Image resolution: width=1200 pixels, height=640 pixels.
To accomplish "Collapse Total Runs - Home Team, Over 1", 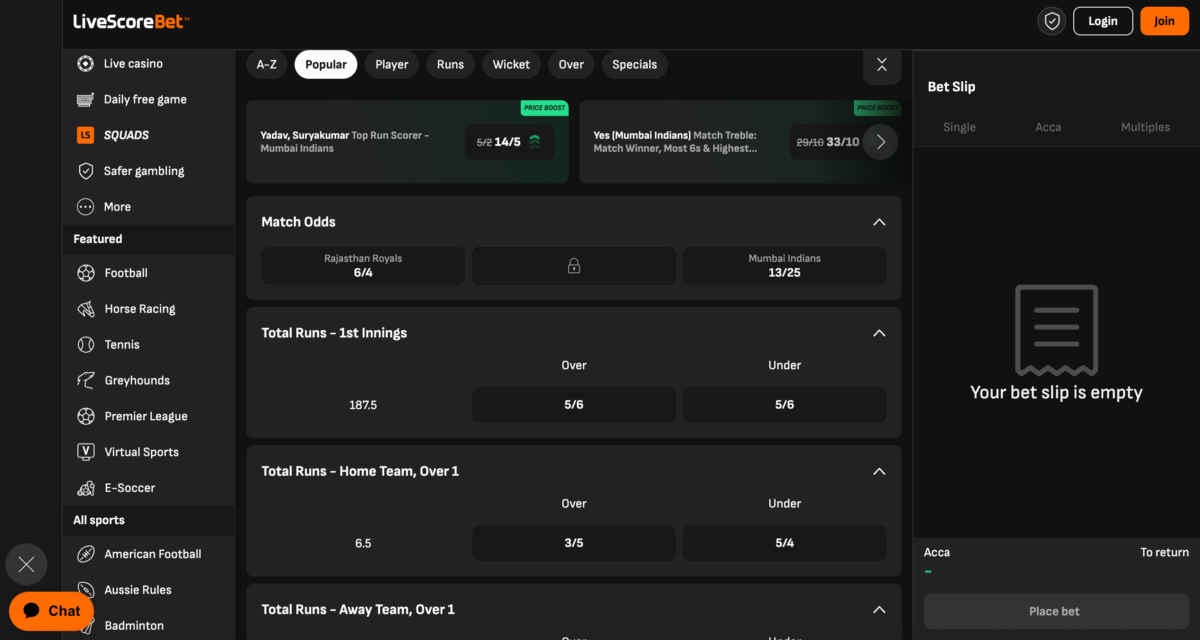I will click(x=879, y=471).
